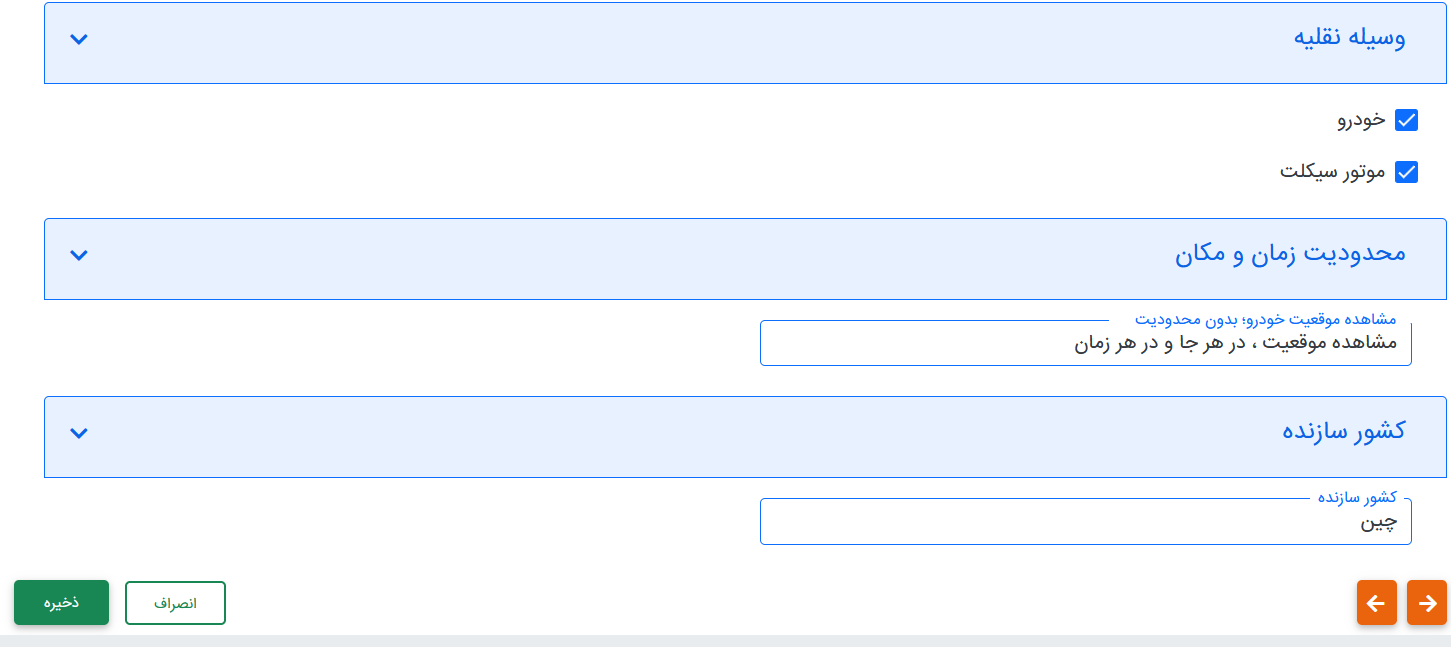Focus the کشور سازنده field containing چین
Image resolution: width=1451 pixels, height=647 pixels.
(1085, 522)
